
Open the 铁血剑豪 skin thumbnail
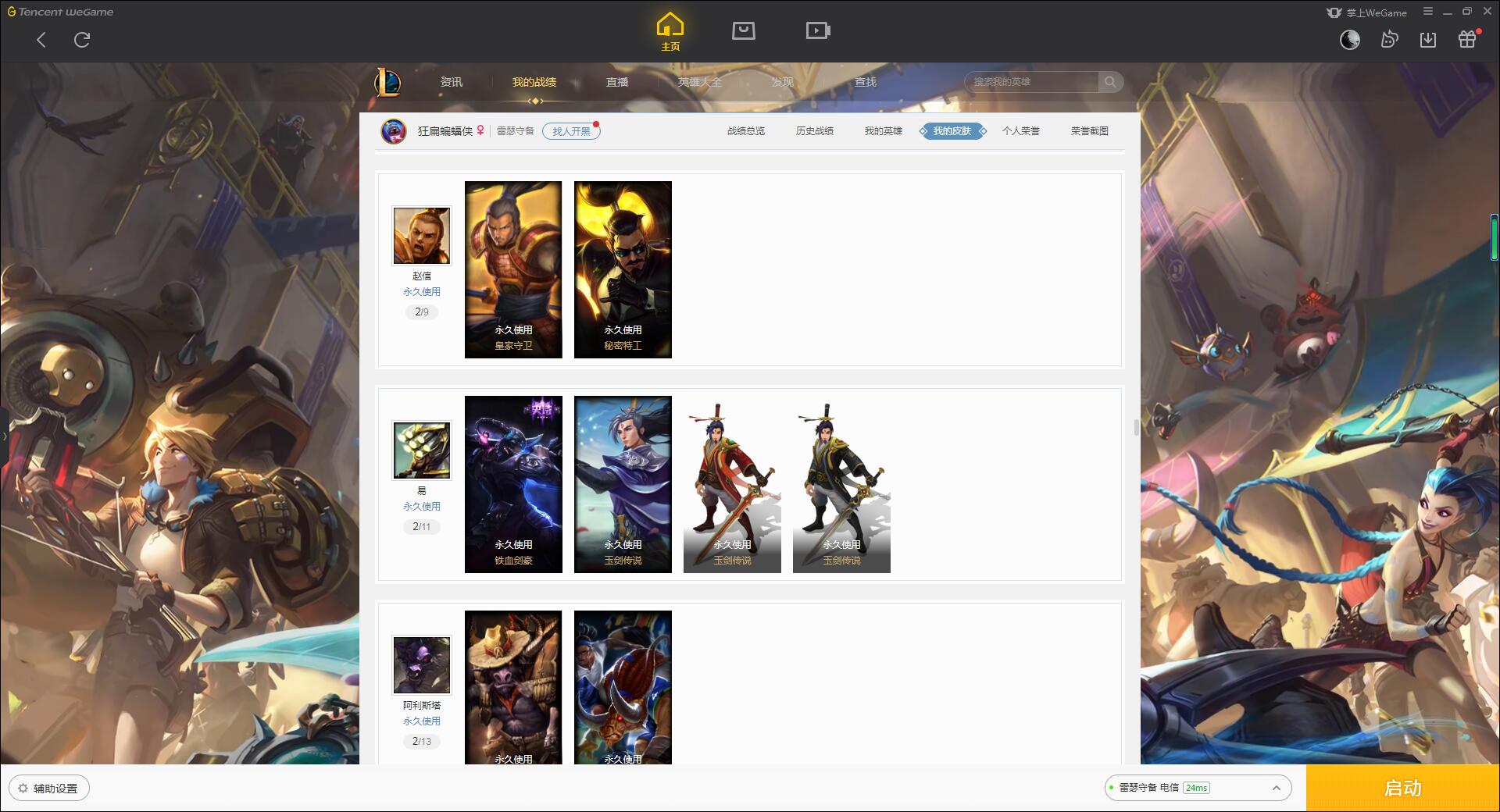click(x=513, y=484)
